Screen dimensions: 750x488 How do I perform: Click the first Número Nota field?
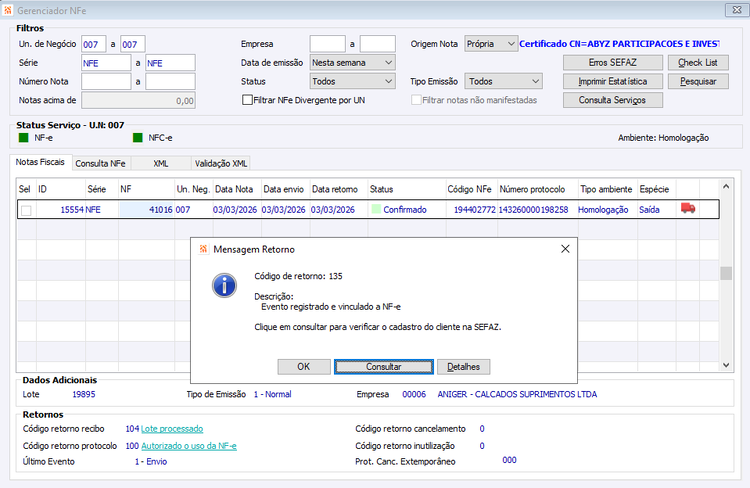tap(106, 81)
